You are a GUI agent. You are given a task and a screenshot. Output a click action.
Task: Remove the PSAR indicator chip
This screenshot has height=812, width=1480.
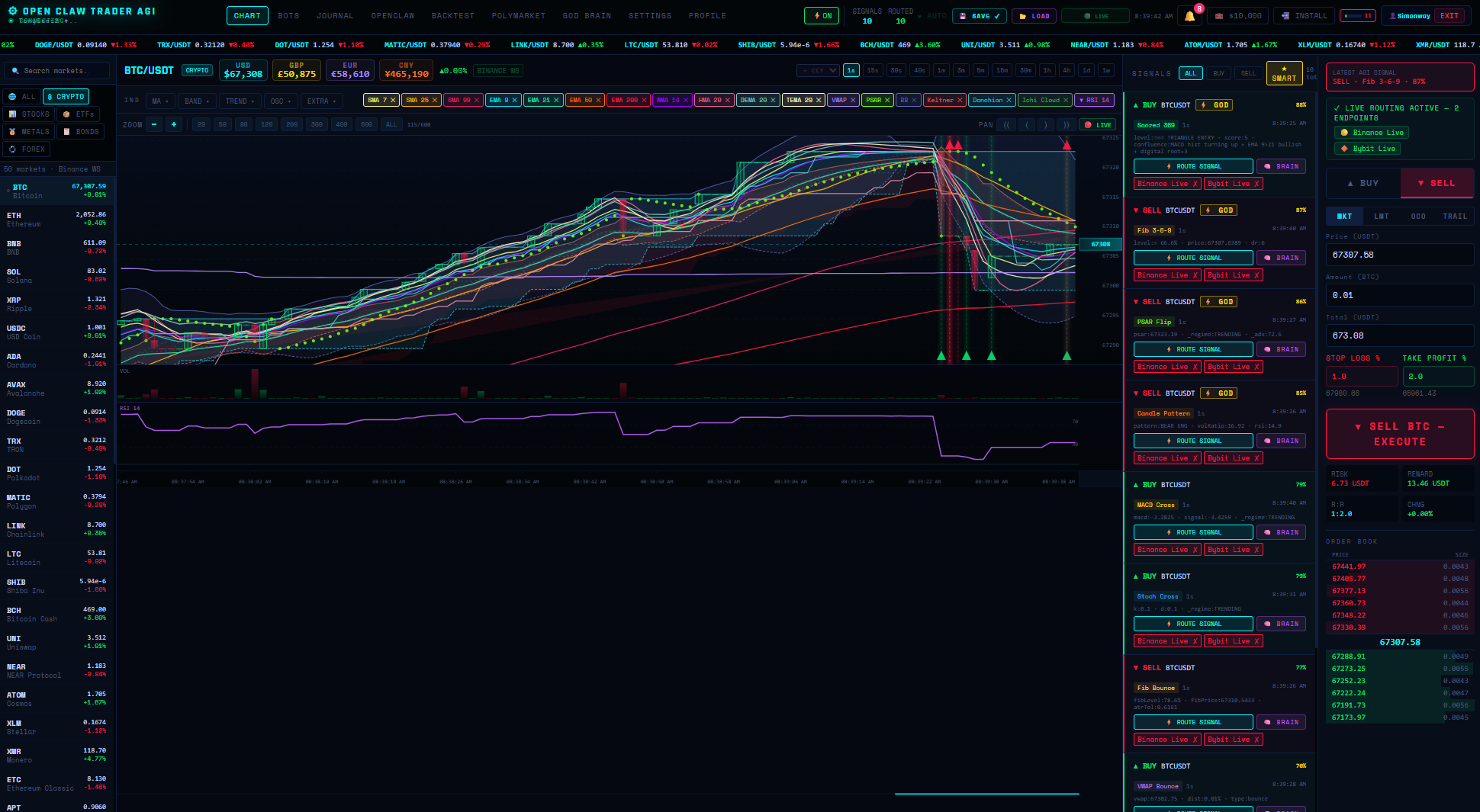click(x=887, y=100)
